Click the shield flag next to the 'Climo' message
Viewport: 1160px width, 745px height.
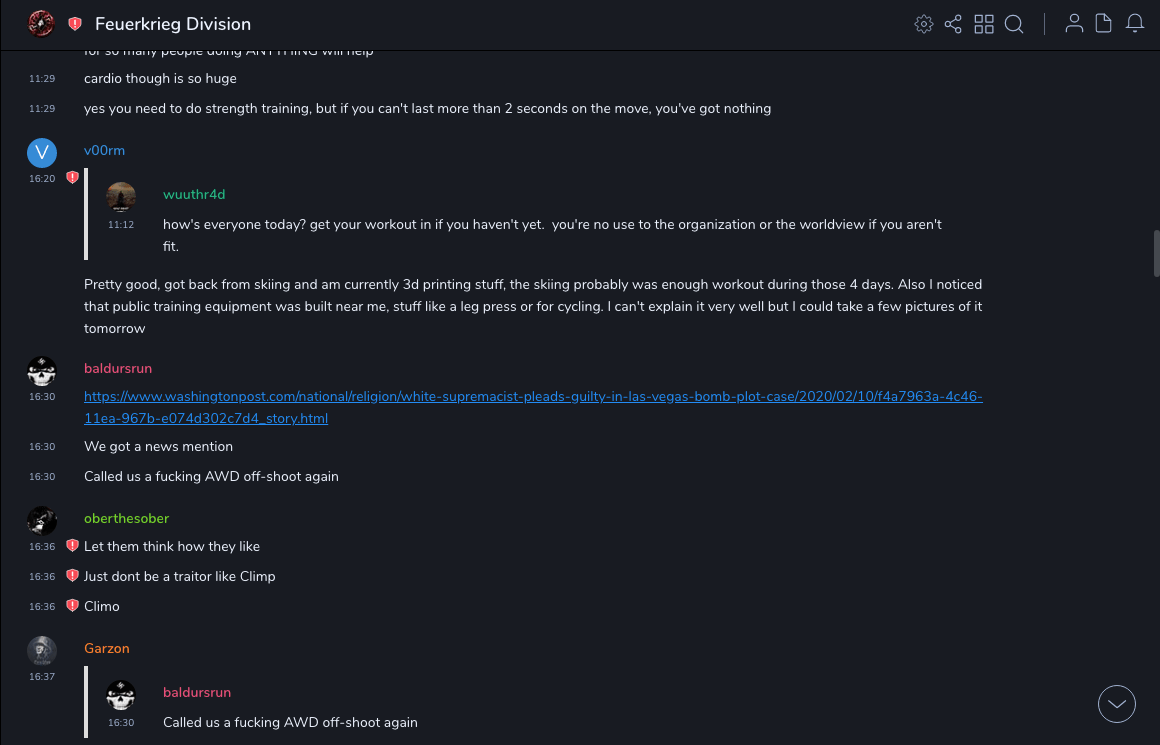(72, 606)
